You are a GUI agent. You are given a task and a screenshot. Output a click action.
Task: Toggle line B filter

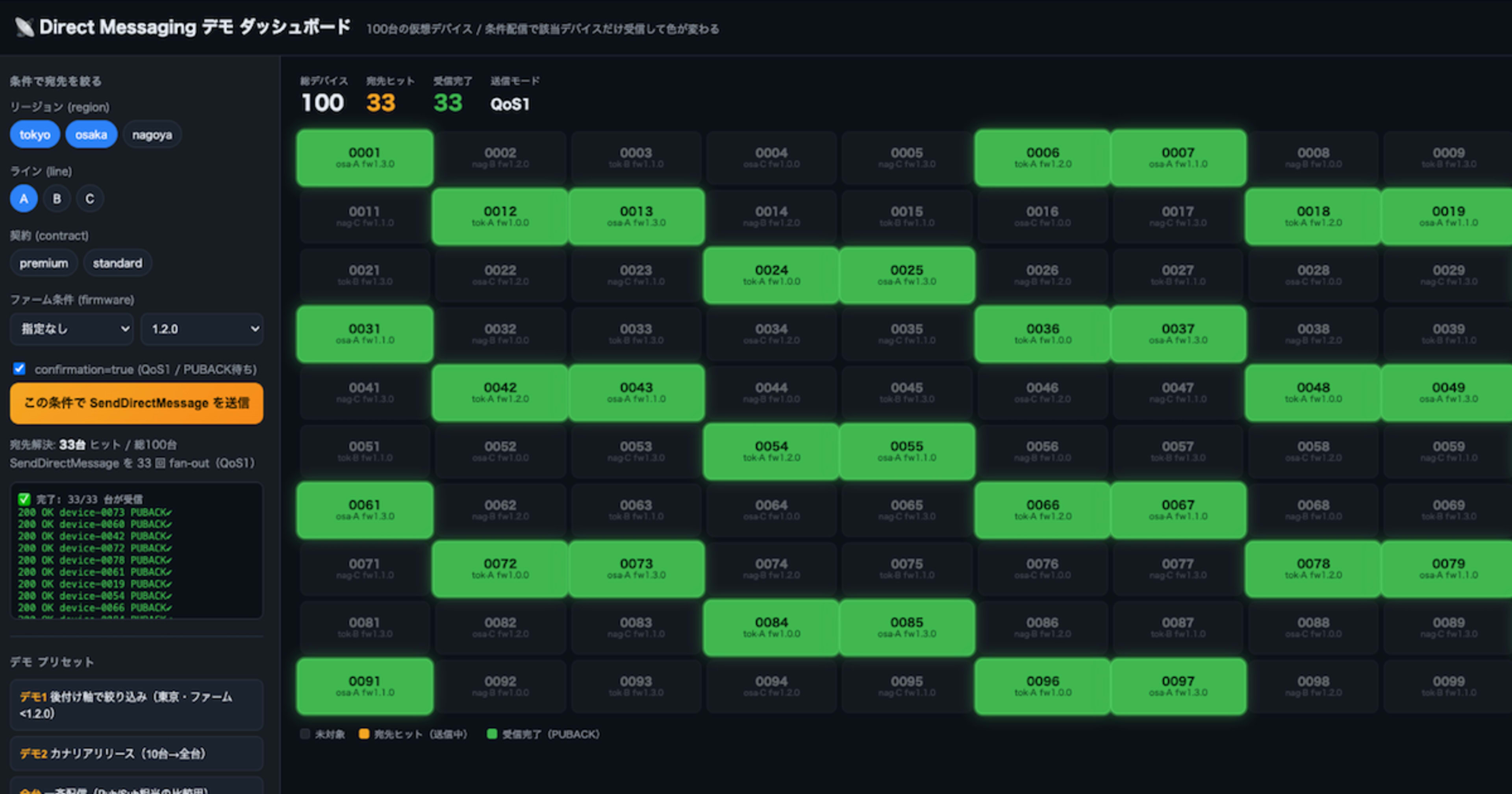pyautogui.click(x=57, y=198)
